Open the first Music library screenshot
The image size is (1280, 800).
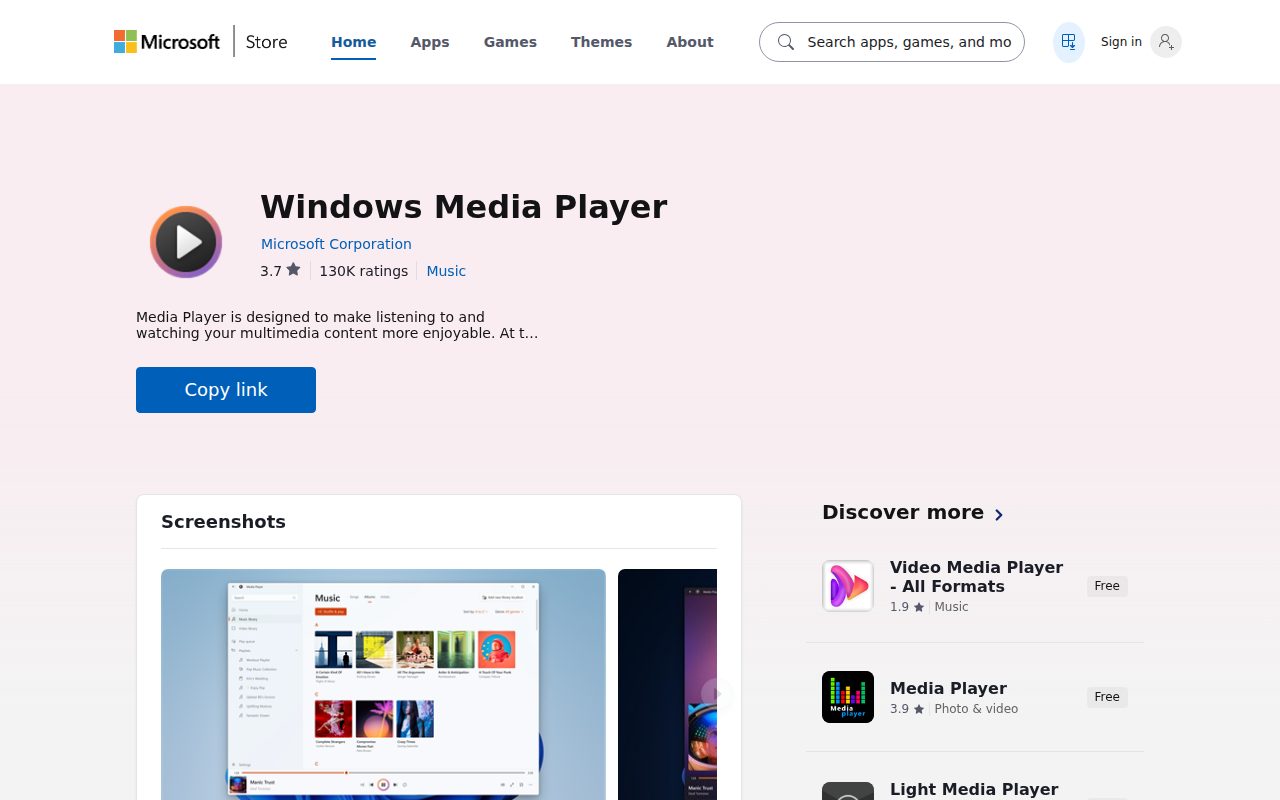pos(383,684)
